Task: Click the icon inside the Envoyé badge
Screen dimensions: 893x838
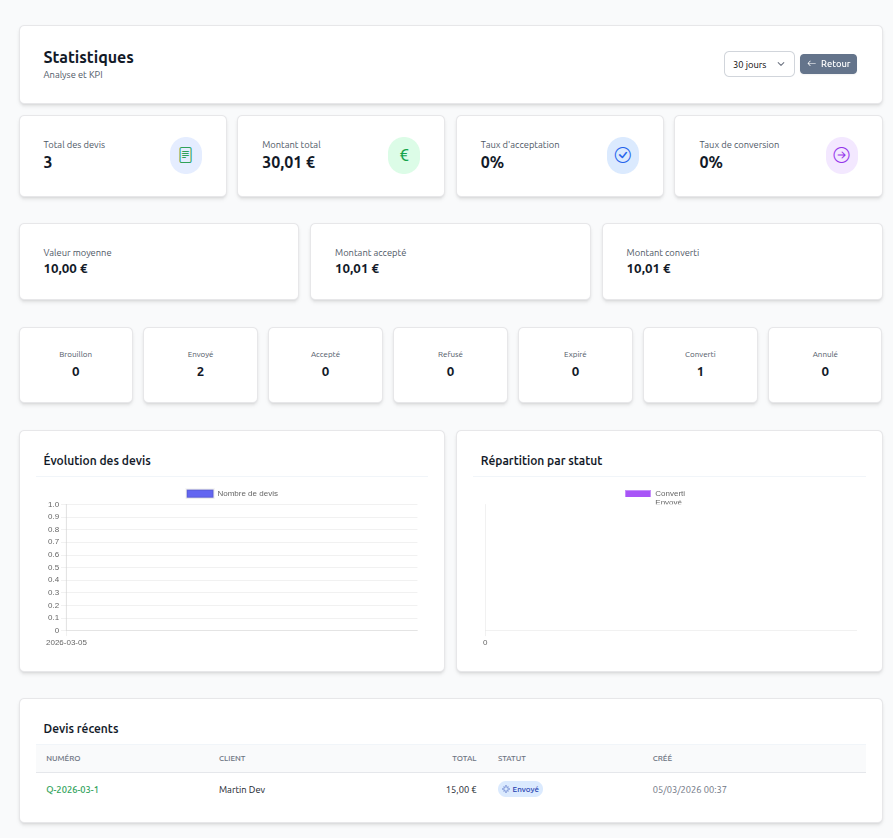Action: [506, 789]
